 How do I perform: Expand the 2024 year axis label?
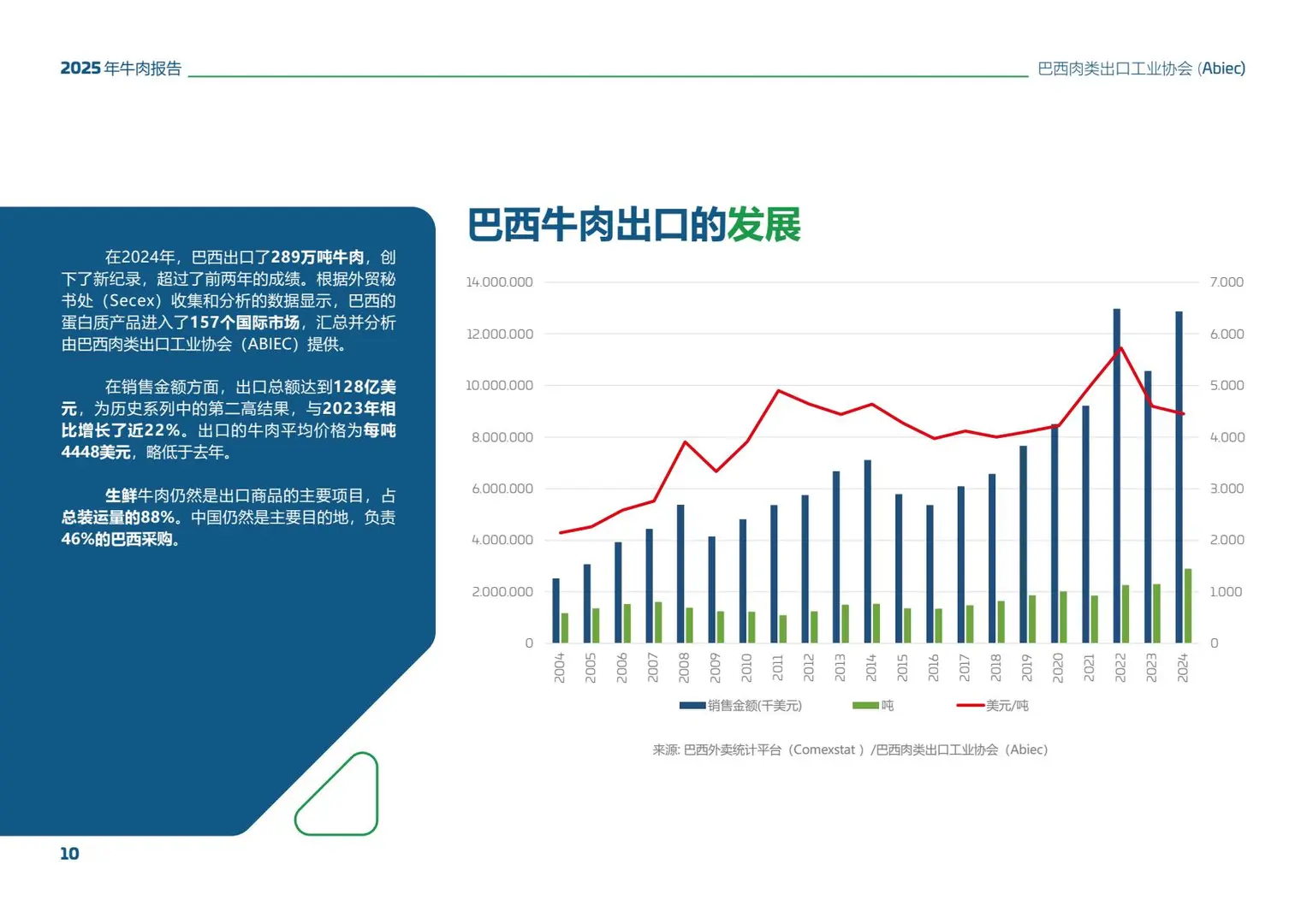(x=1183, y=667)
